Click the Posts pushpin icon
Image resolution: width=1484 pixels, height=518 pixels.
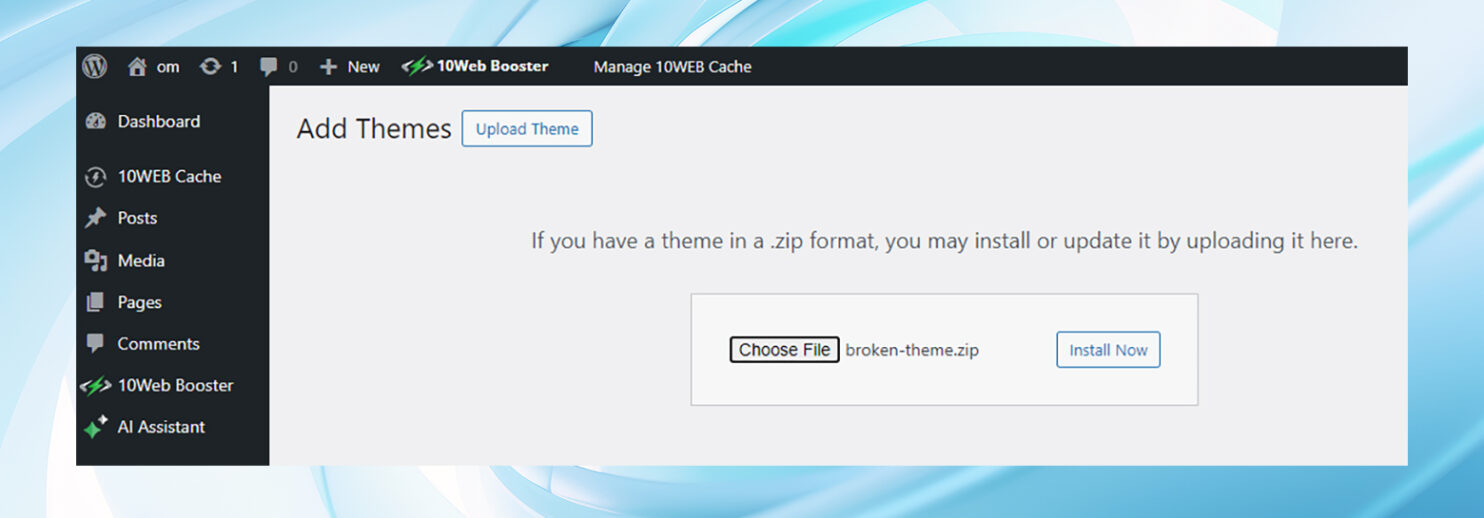(x=96, y=218)
